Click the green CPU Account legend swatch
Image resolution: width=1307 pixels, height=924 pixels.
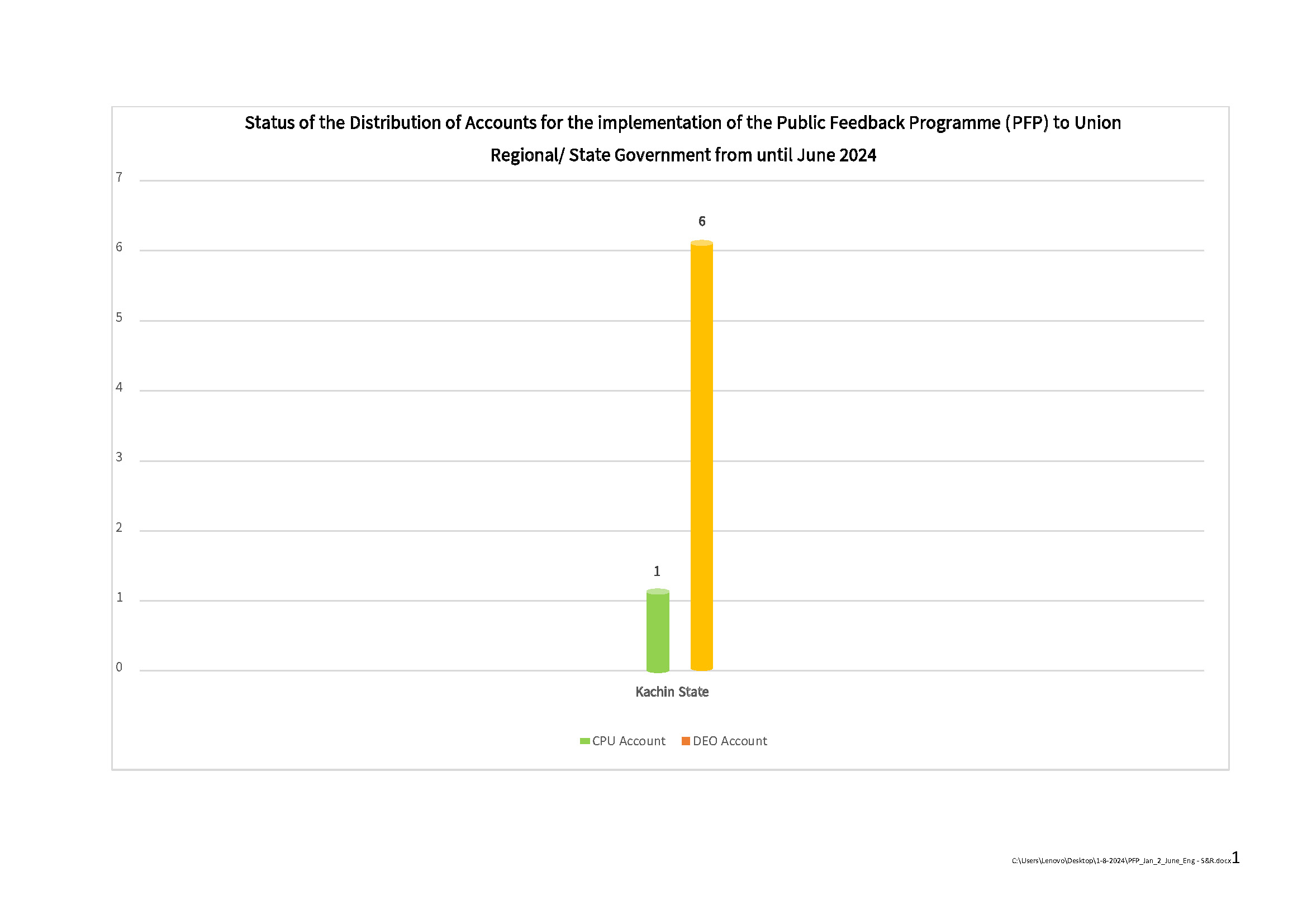(584, 741)
